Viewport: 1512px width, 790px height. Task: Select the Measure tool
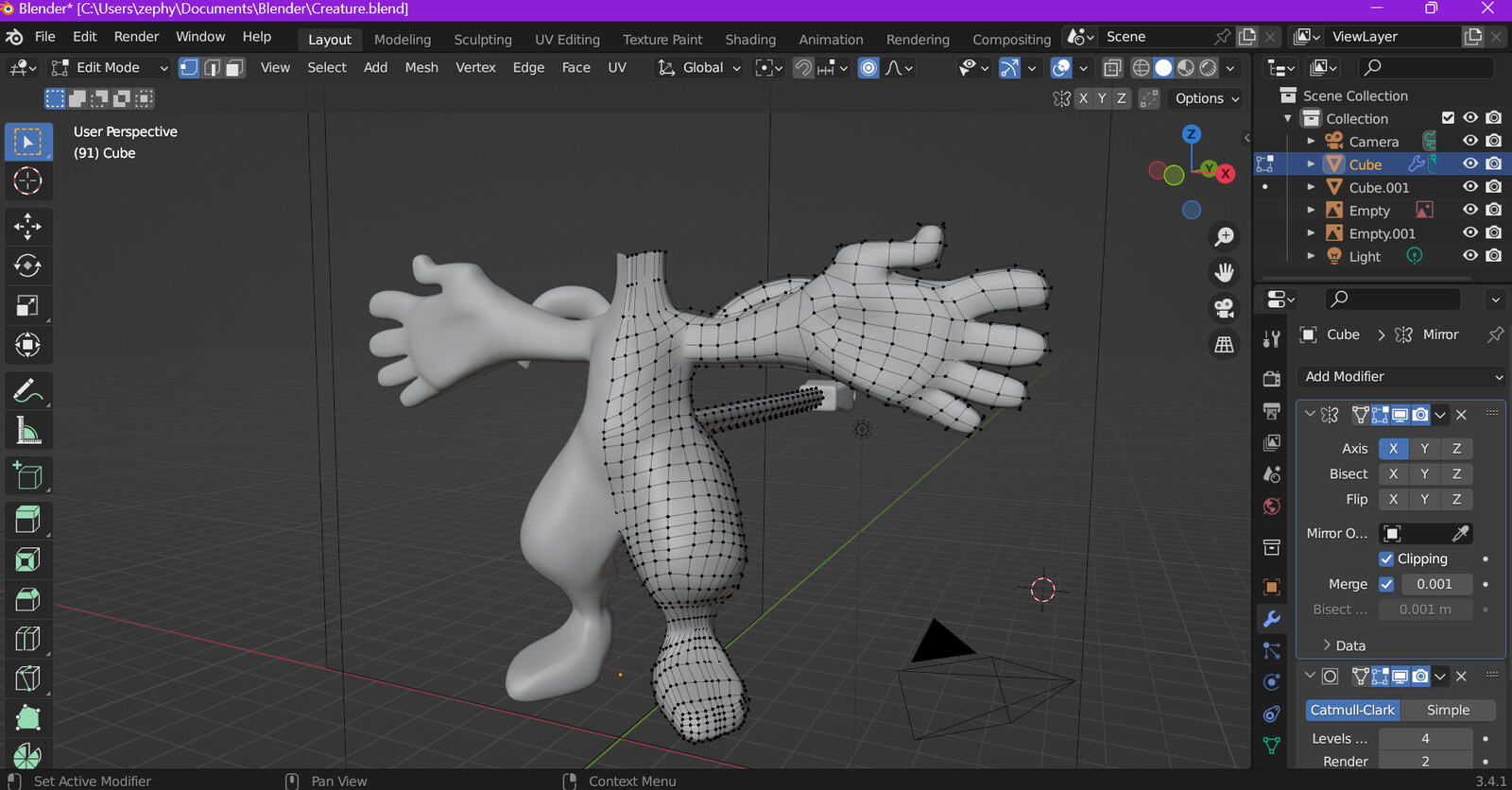(x=28, y=431)
